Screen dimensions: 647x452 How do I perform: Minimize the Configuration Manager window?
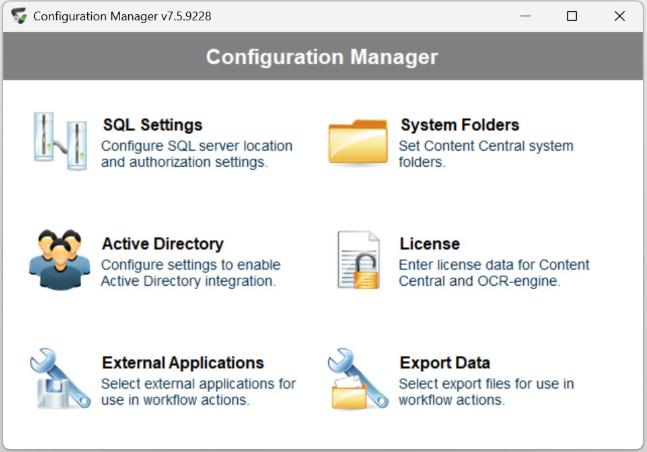click(x=525, y=16)
